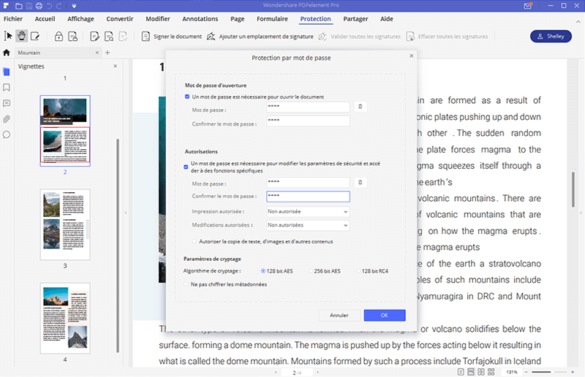
Task: Select the arrow selection tool
Action: tap(8, 36)
